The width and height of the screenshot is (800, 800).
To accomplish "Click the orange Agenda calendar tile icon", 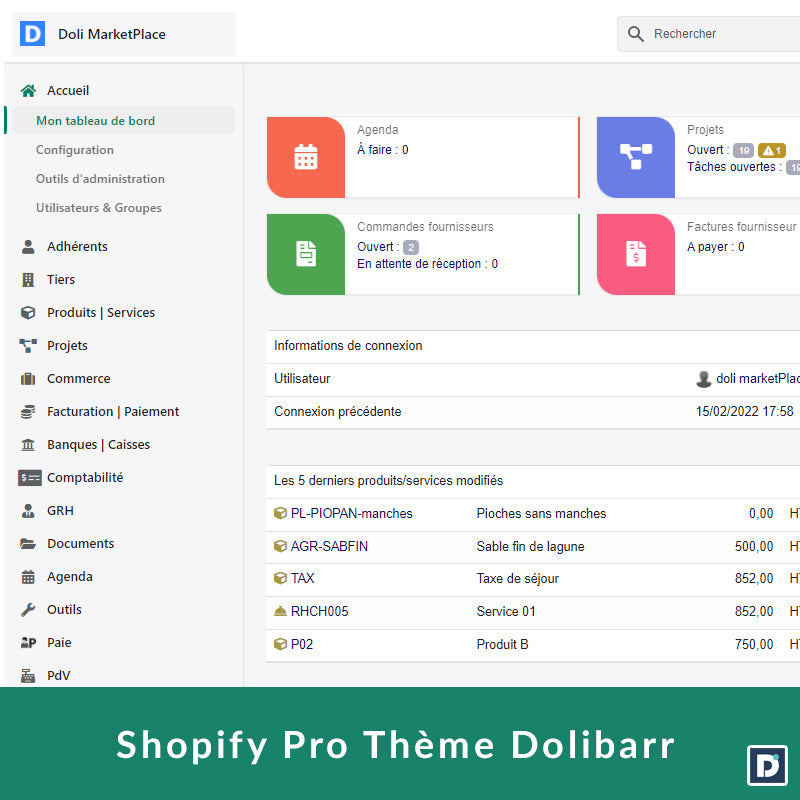I will [x=306, y=157].
